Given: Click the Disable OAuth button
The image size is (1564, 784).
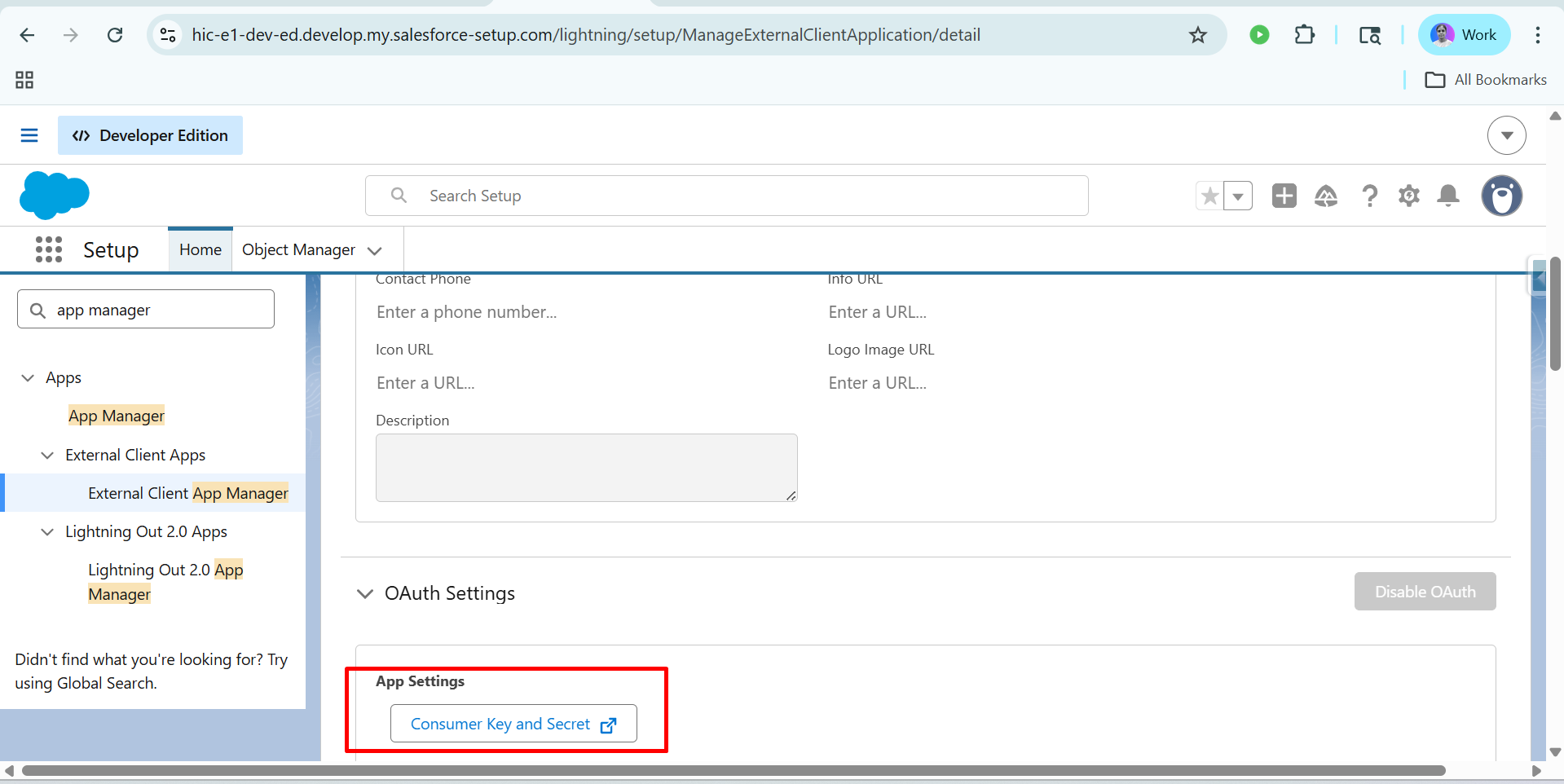Looking at the screenshot, I should click(1425, 592).
